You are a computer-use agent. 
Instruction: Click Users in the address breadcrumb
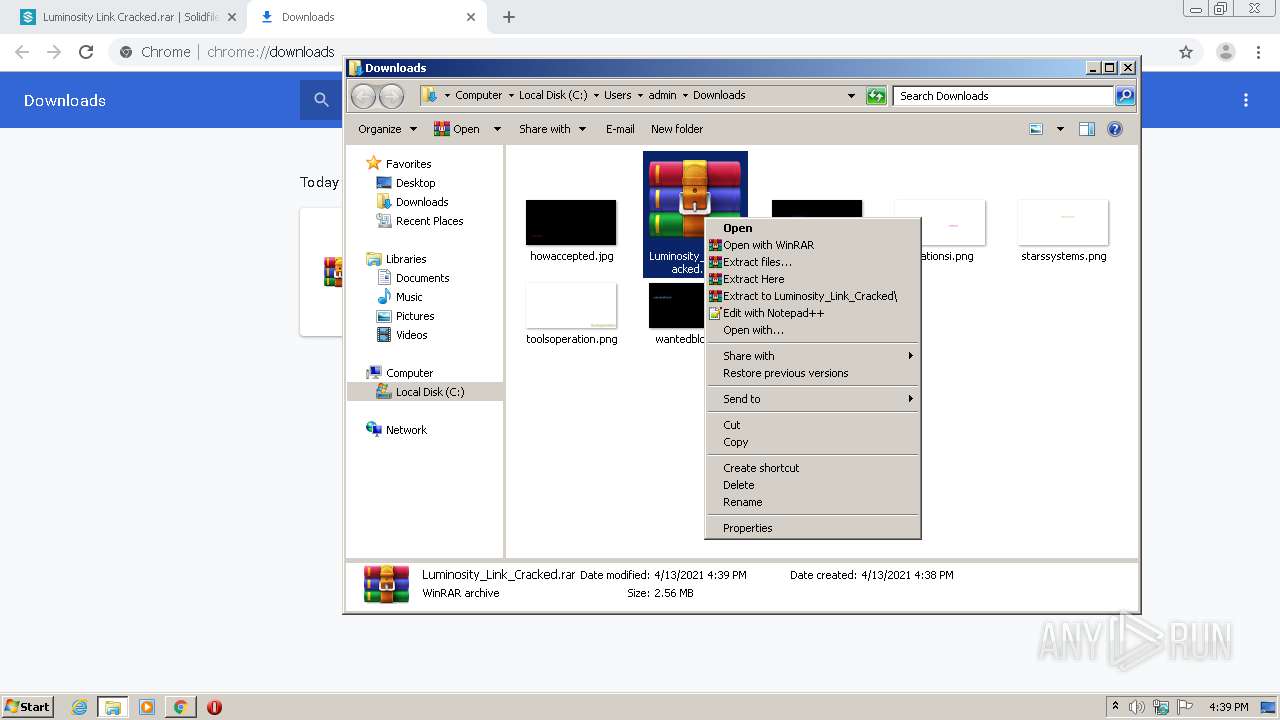tap(617, 96)
